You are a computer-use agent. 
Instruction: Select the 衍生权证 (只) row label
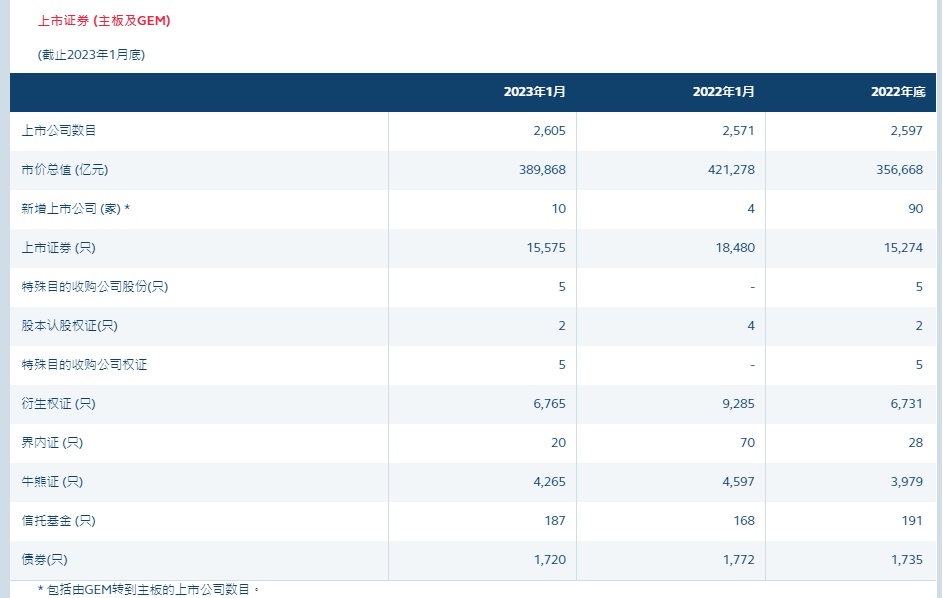[x=58, y=404]
